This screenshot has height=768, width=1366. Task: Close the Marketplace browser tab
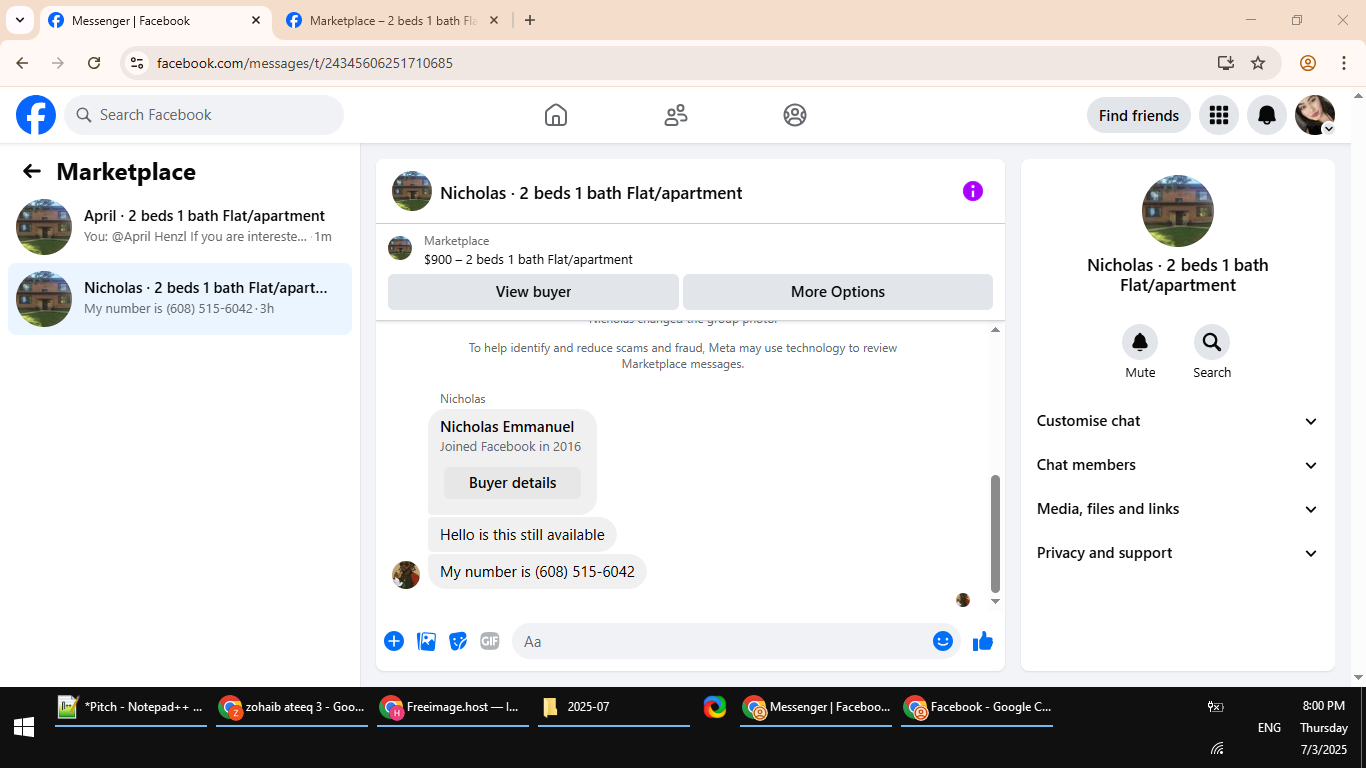[494, 20]
